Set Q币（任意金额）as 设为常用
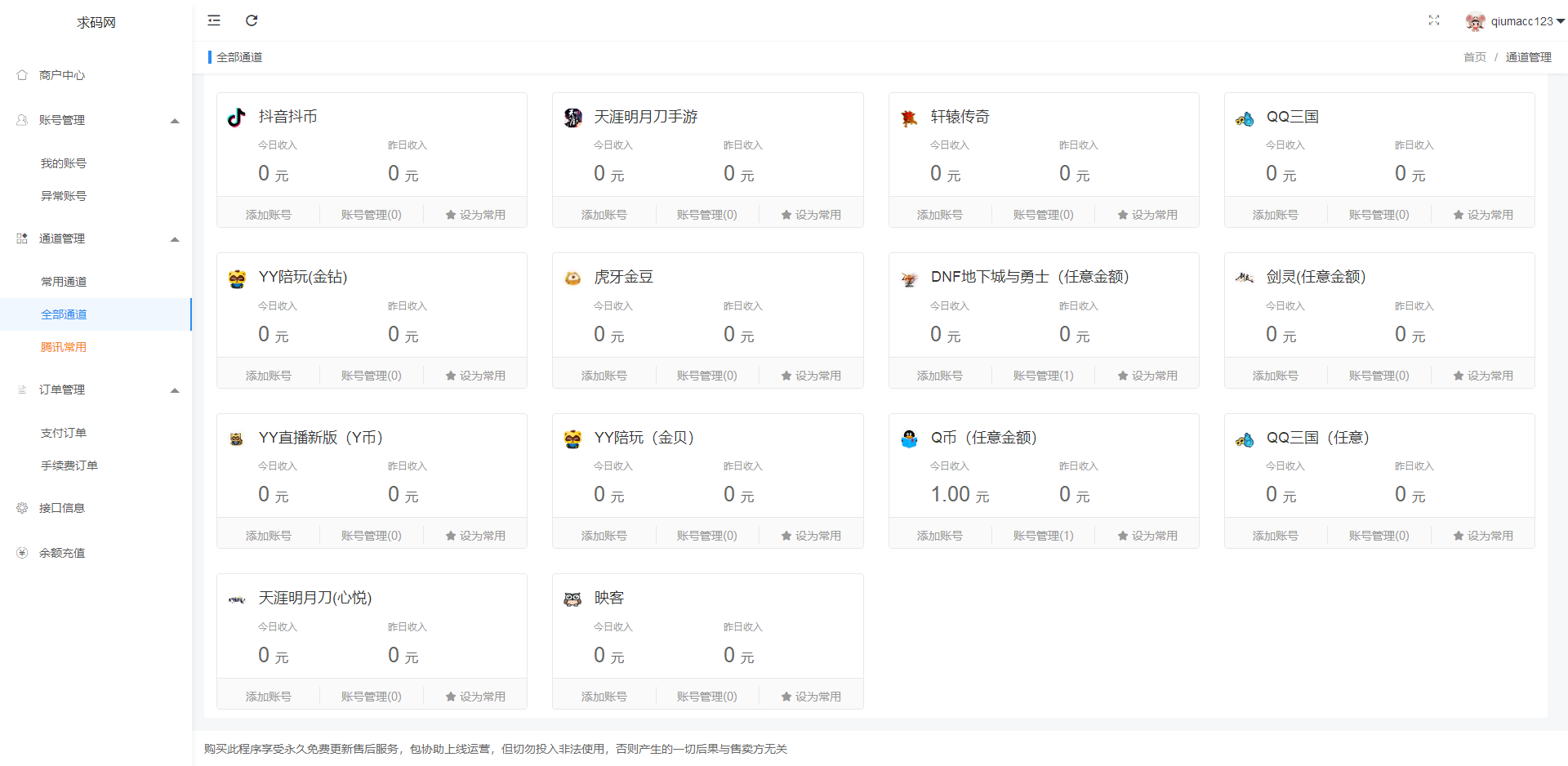 point(1147,536)
